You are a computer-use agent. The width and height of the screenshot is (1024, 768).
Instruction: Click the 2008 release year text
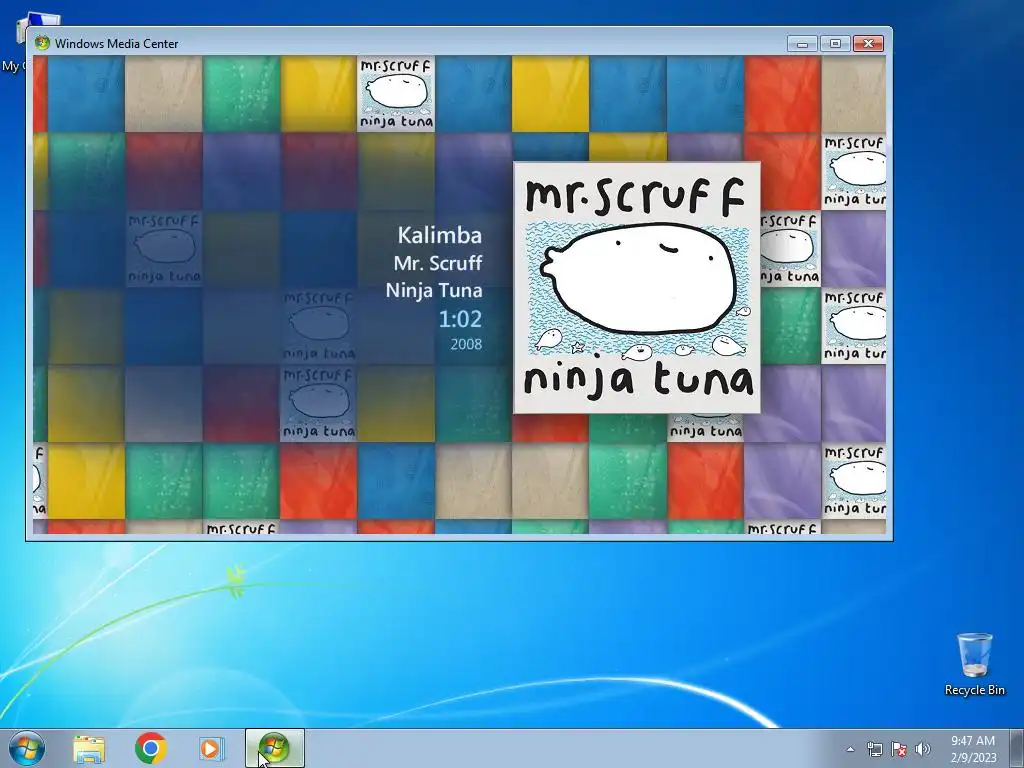coord(466,344)
